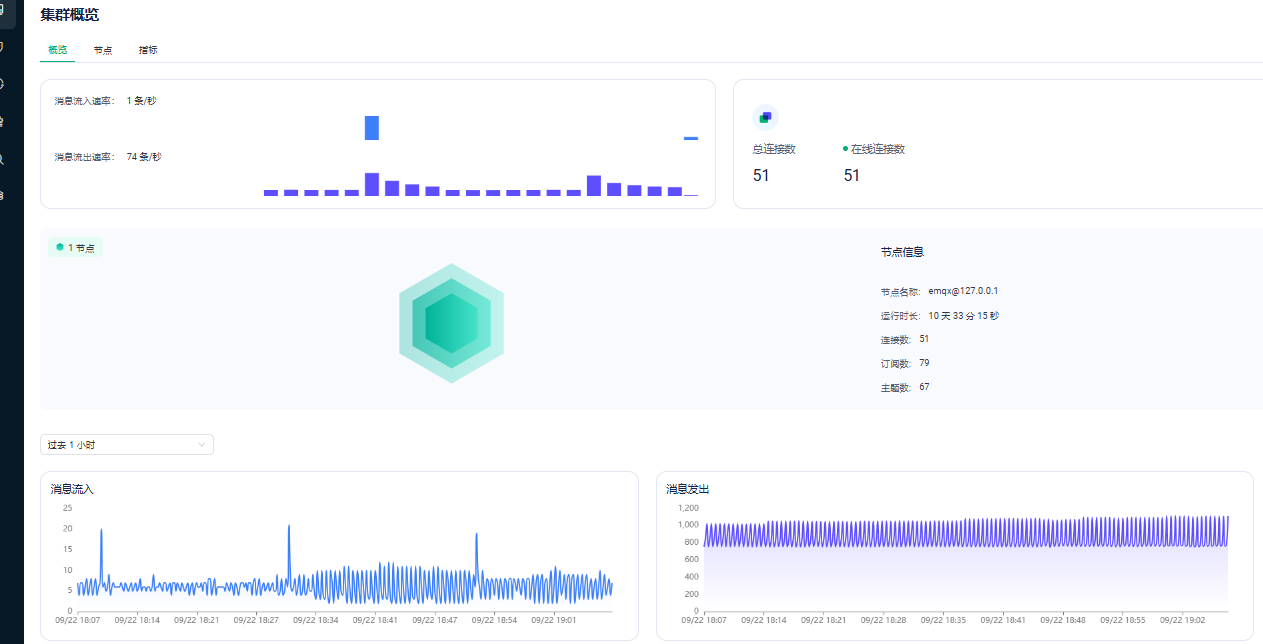The image size is (1263, 644).
Task: Click the 51 value under 在线连接数
Action: point(852,176)
